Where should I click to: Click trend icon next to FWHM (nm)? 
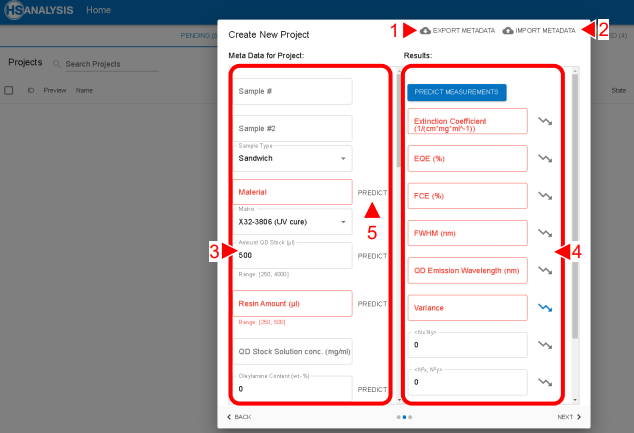(545, 233)
